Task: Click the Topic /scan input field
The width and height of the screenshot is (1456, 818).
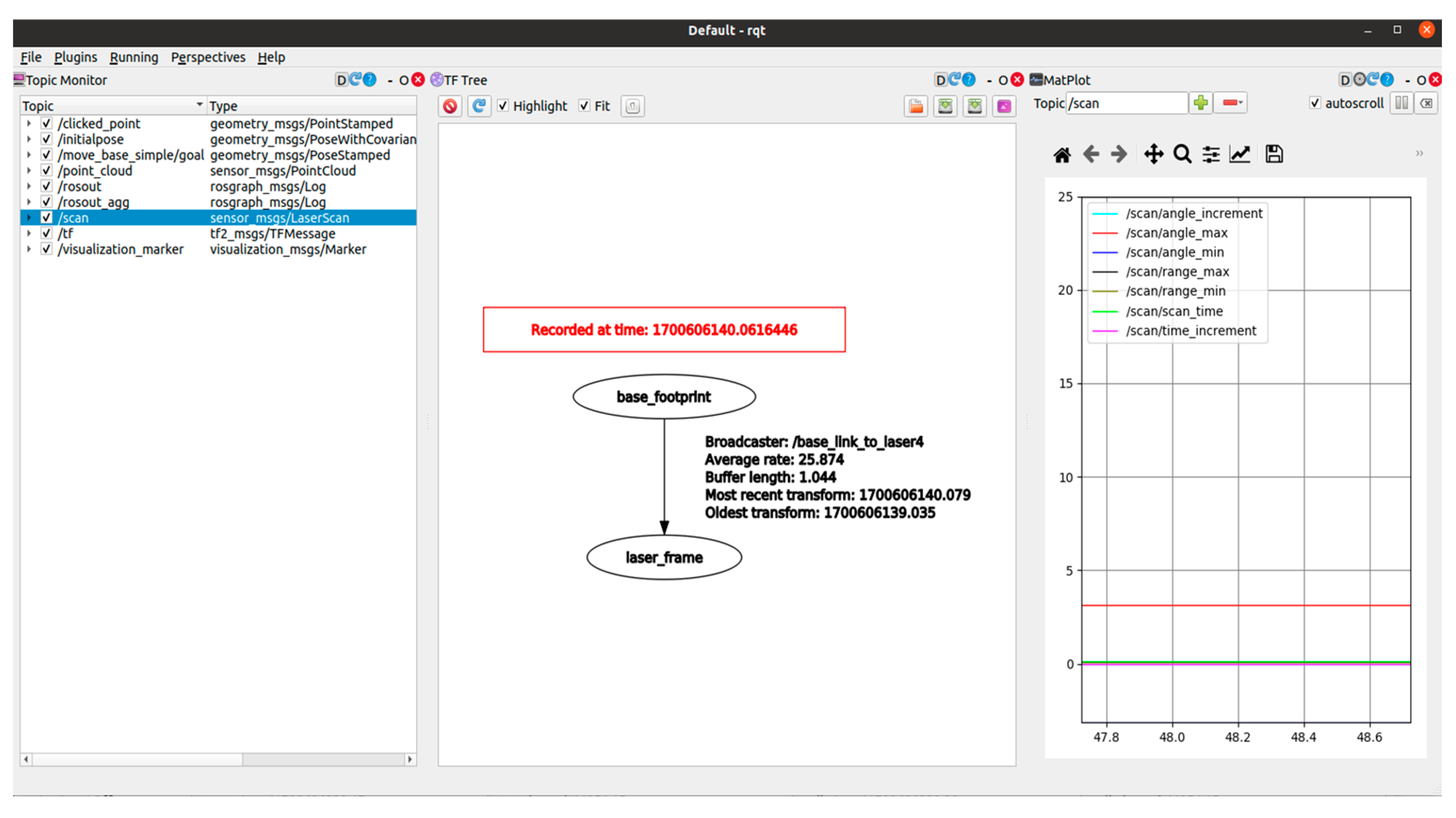Action: pos(1126,103)
